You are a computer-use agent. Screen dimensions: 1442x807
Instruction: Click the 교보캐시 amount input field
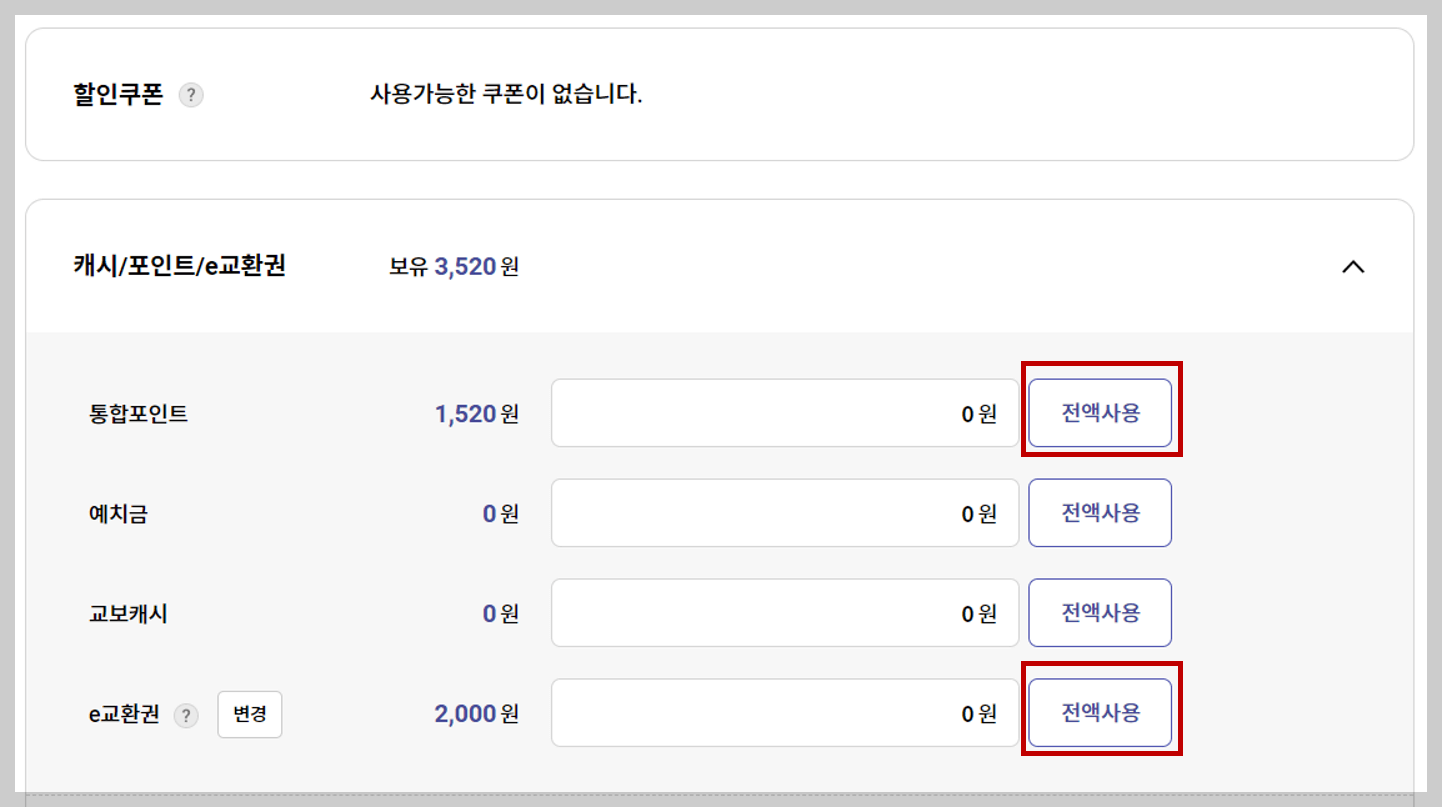(785, 613)
